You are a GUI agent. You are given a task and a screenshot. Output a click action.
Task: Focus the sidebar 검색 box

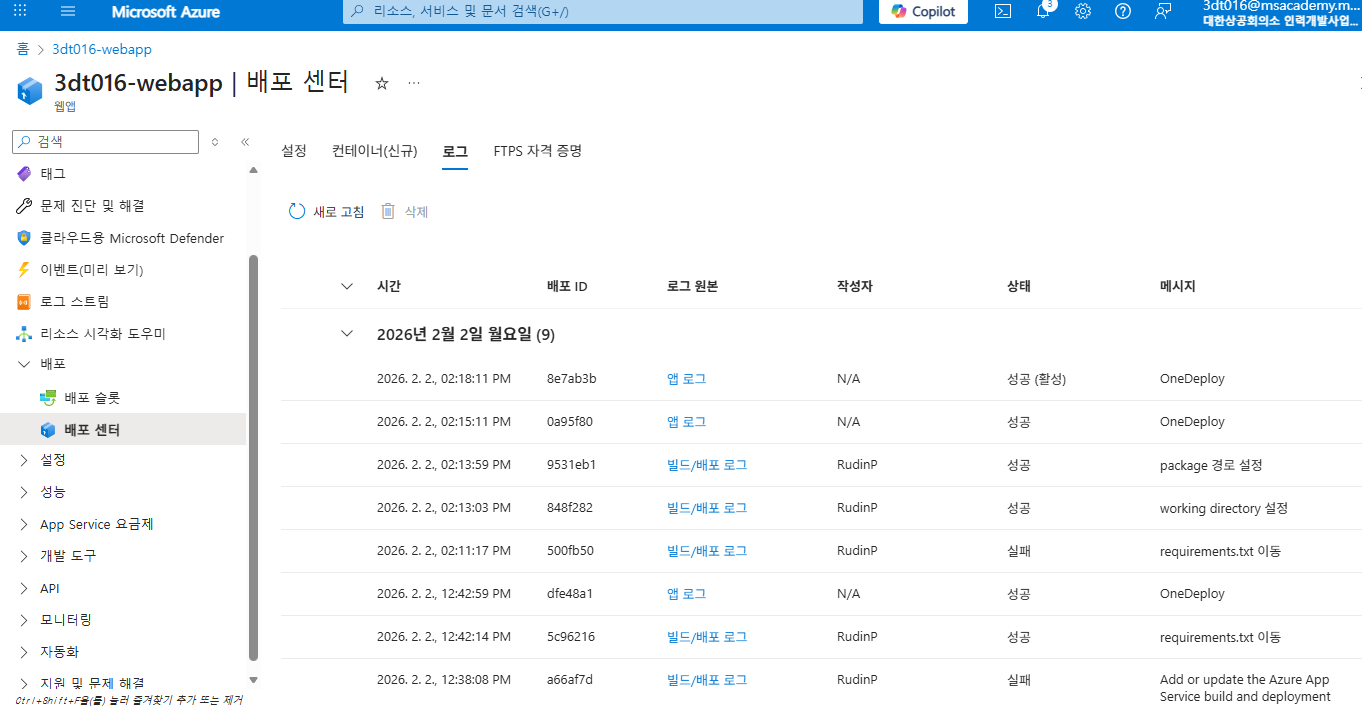point(106,142)
